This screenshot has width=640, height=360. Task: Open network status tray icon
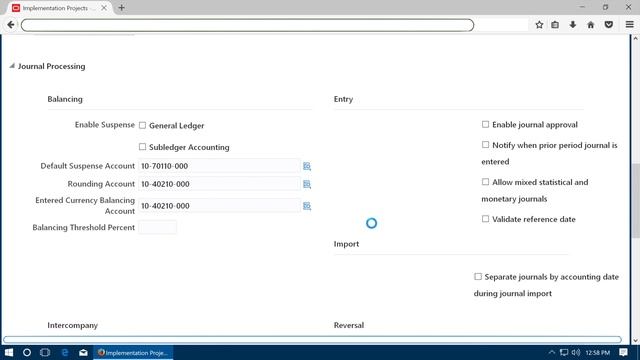(564, 352)
